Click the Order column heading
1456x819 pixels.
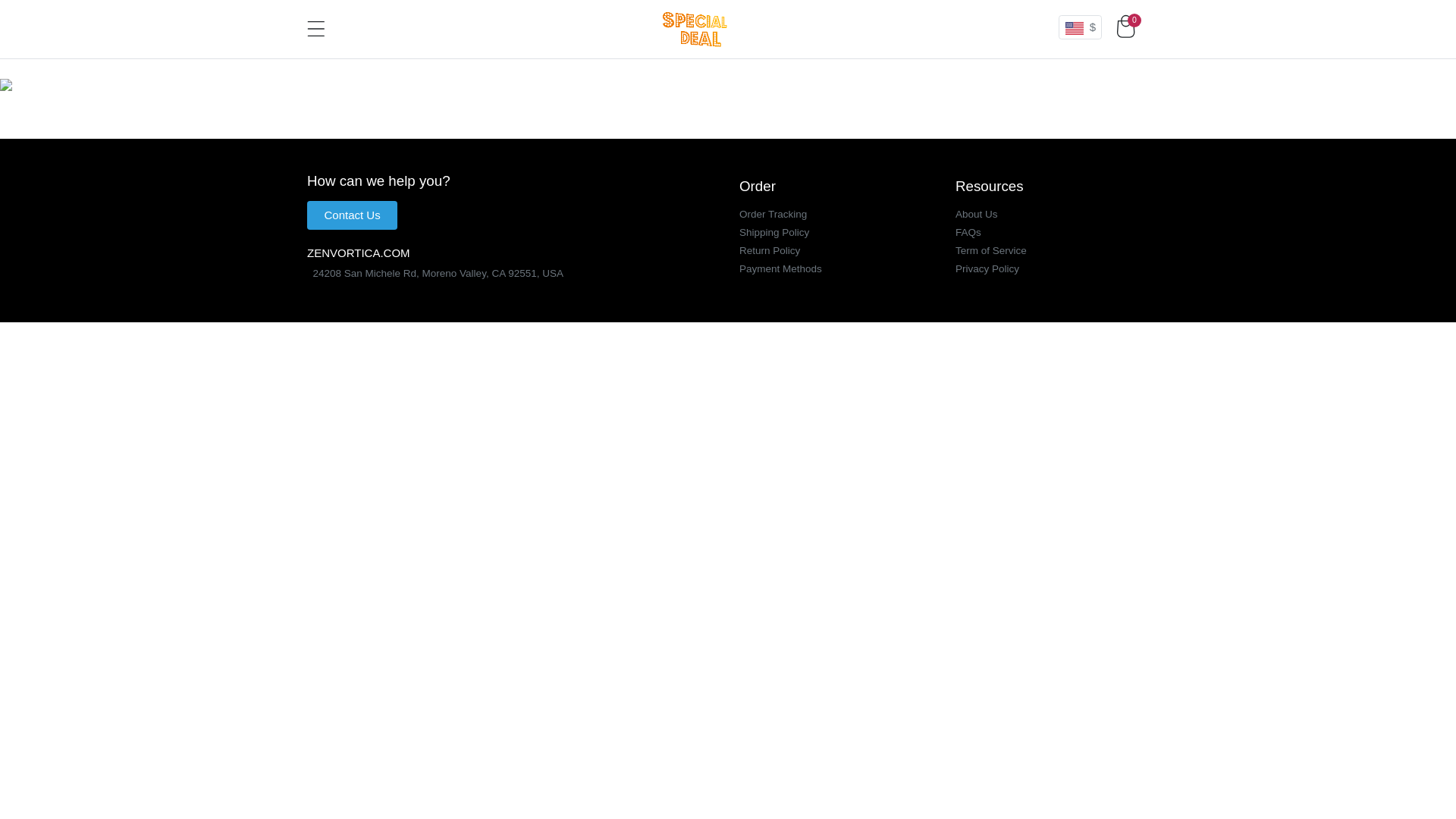[x=758, y=187]
